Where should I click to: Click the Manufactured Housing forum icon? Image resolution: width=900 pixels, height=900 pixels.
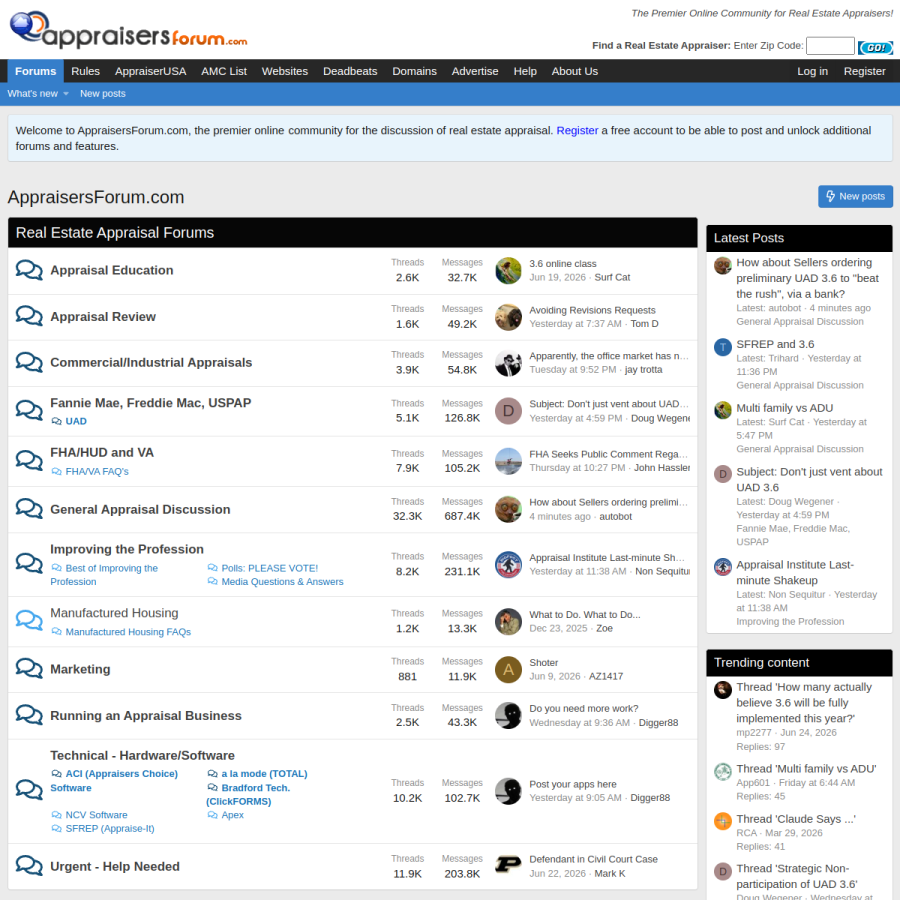pyautogui.click(x=29, y=620)
